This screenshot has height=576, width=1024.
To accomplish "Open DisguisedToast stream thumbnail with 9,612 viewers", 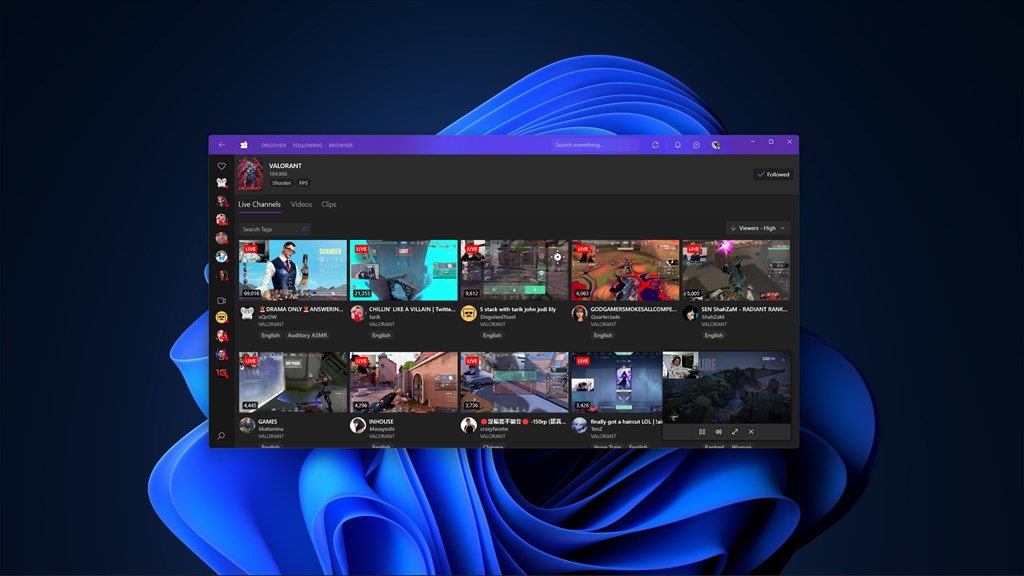I will [x=515, y=270].
